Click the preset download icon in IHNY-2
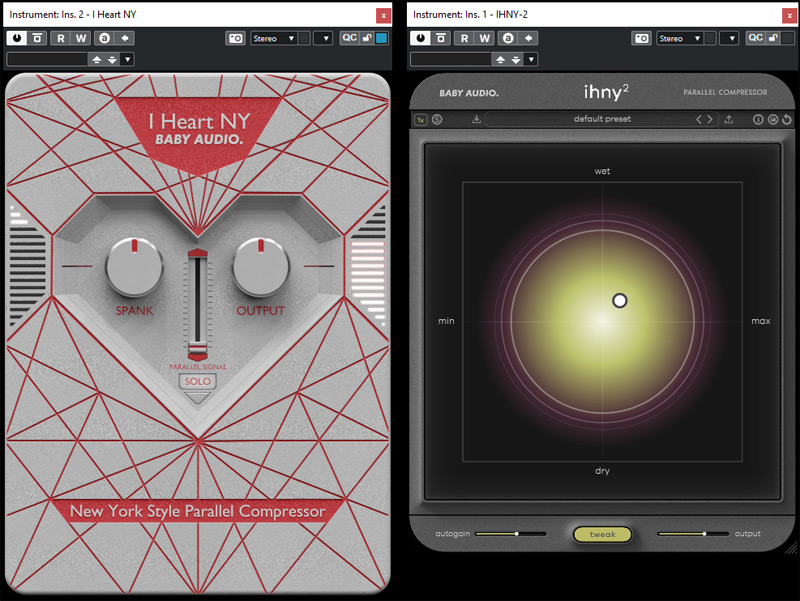The height and width of the screenshot is (601, 800). (477, 119)
